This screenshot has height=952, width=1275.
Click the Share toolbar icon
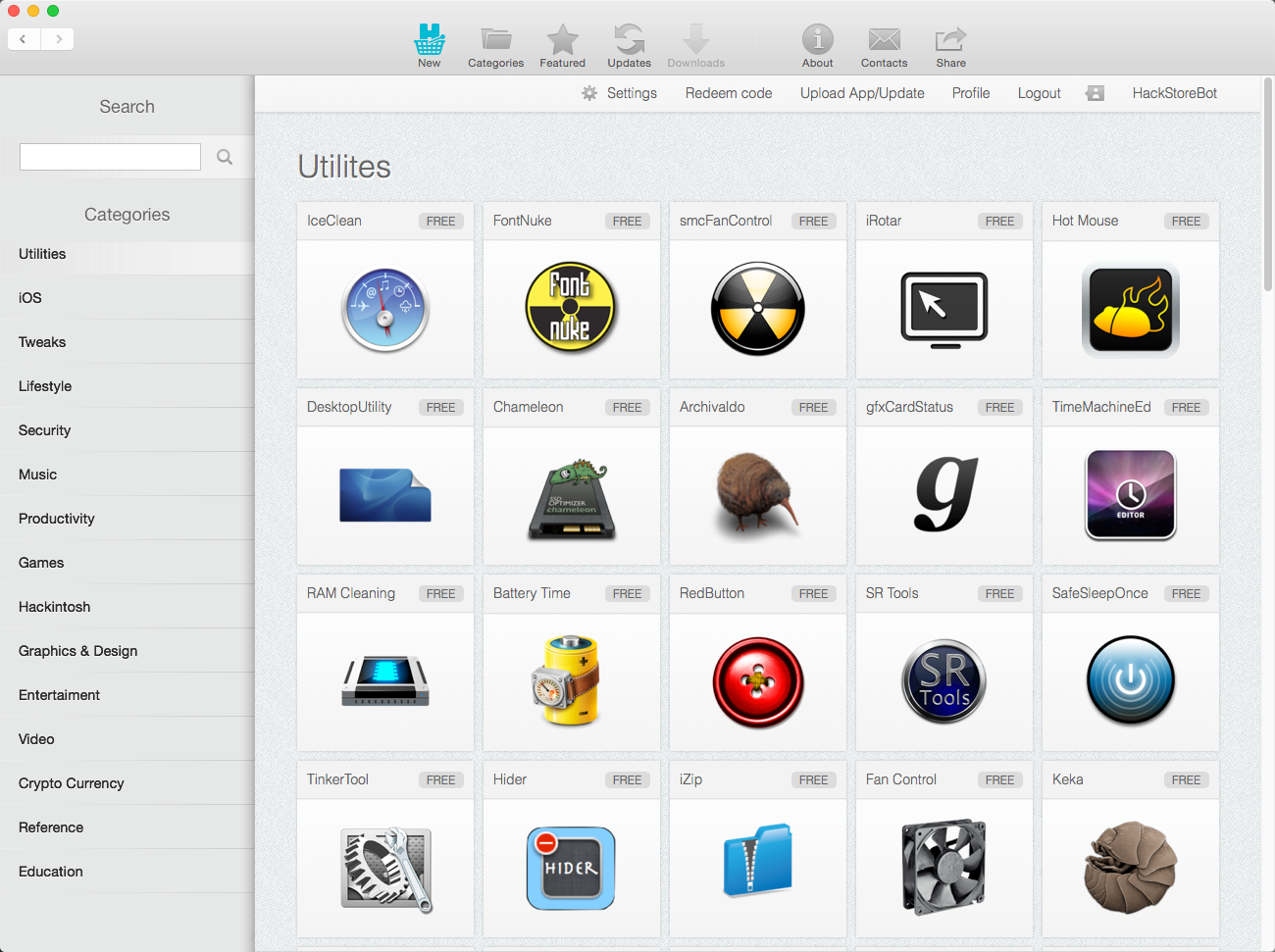tap(951, 39)
